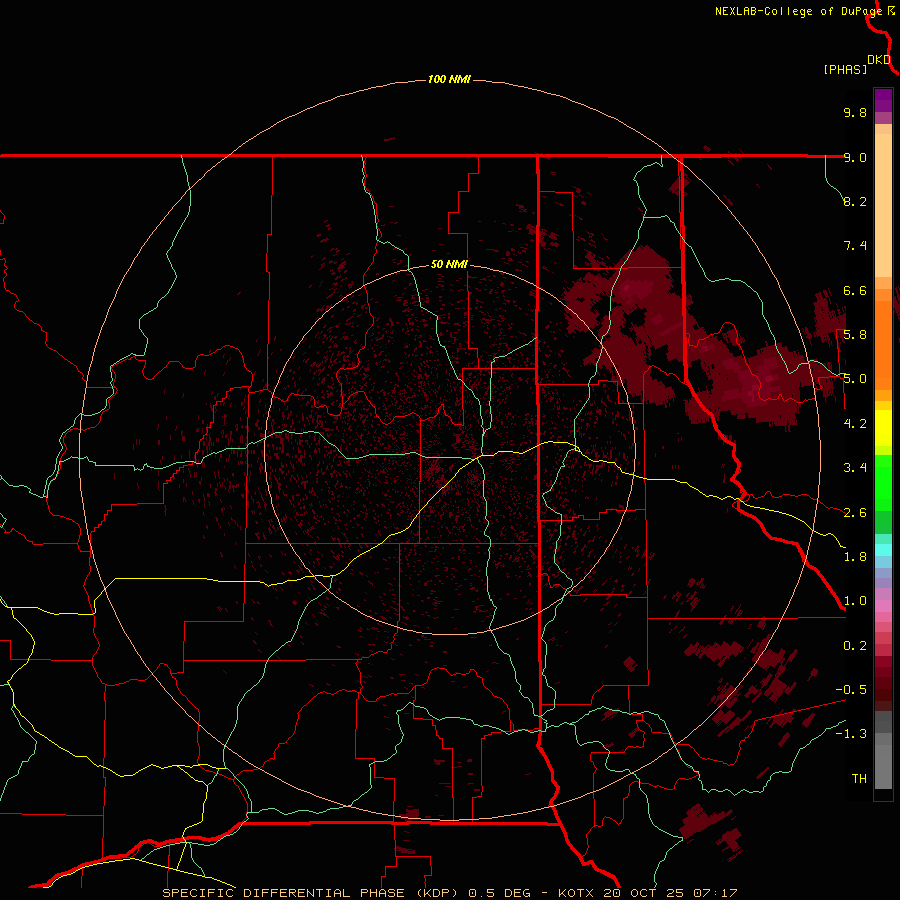This screenshot has width=900, height=900.
Task: Click the 4.2 legend value
Action: tap(855, 424)
